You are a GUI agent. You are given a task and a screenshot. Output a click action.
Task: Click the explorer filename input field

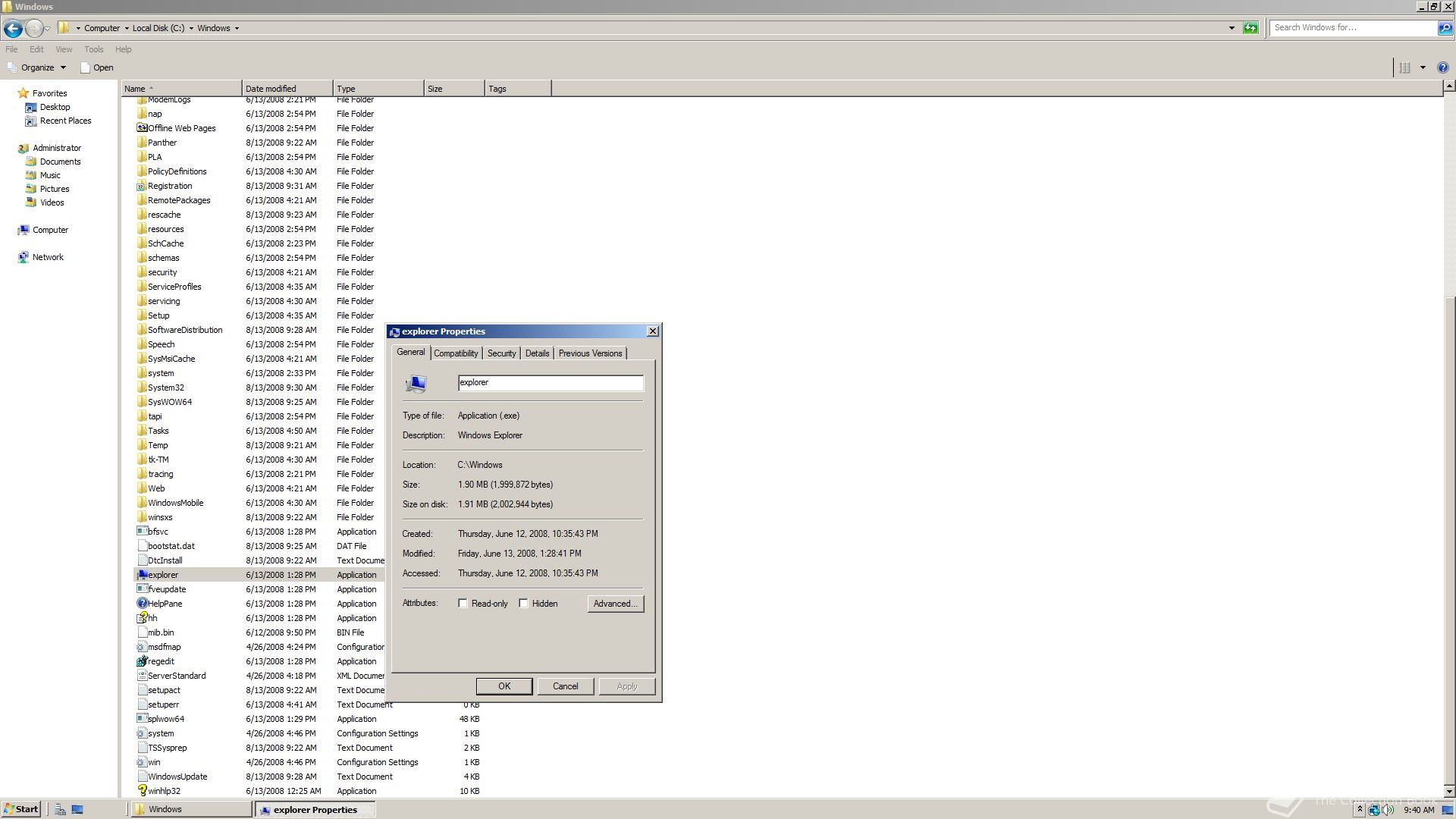551,383
